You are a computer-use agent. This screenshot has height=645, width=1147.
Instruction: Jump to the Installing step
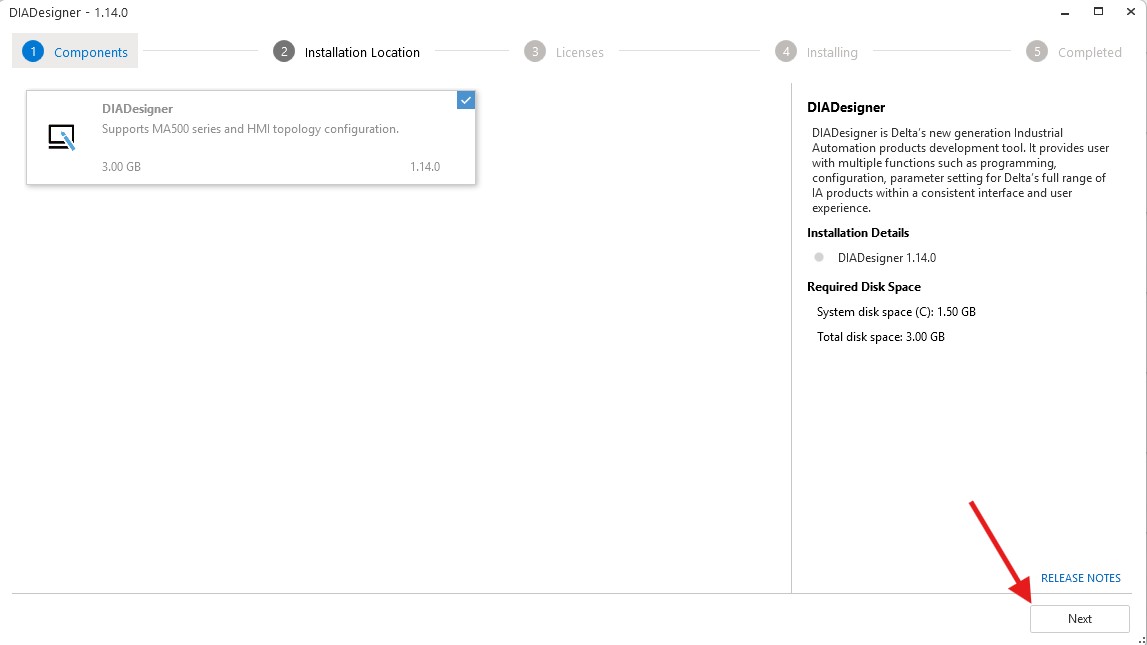[816, 52]
